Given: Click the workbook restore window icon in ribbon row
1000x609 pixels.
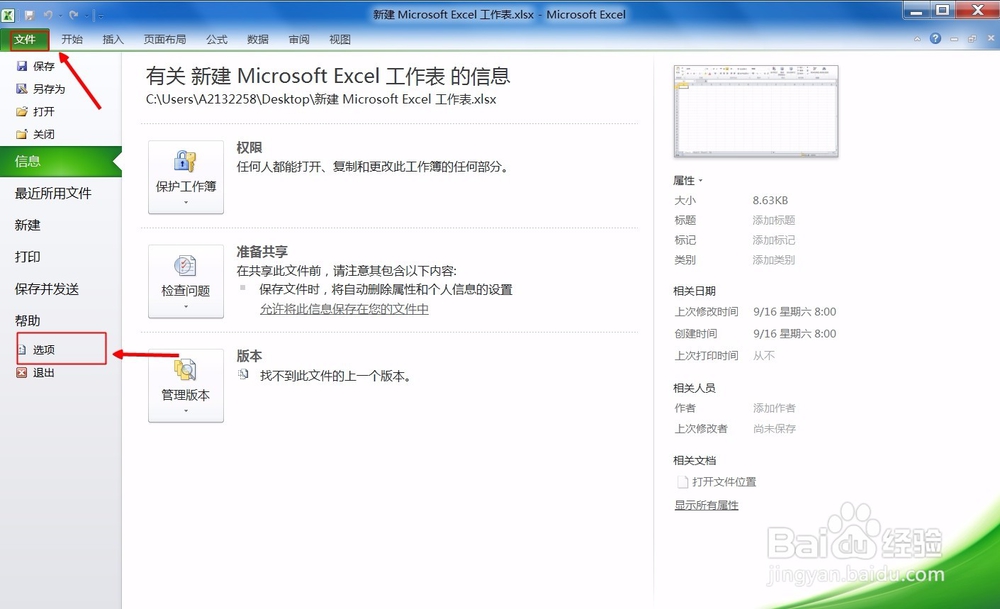Looking at the screenshot, I should point(972,39).
